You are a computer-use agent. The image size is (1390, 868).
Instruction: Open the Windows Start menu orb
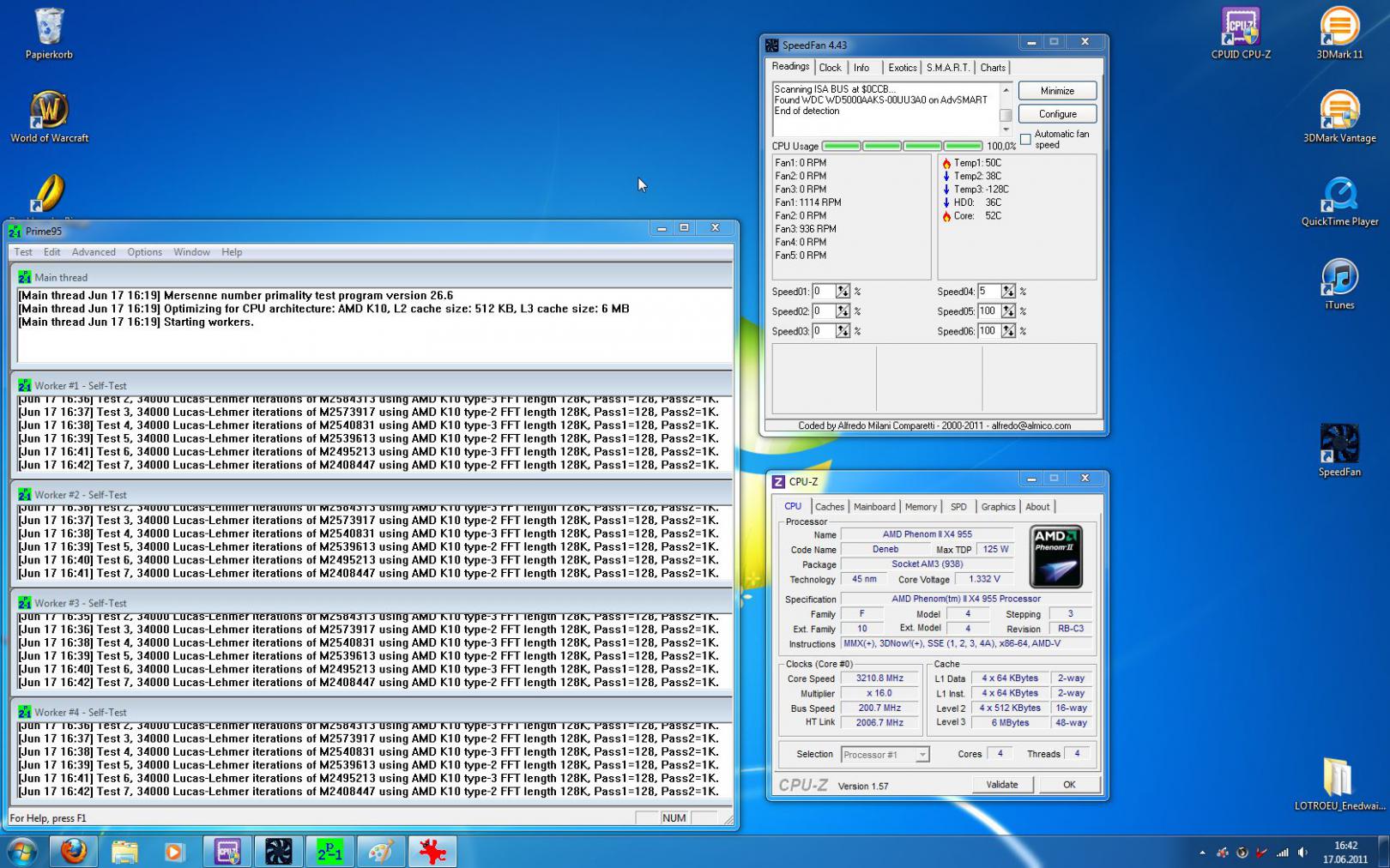(x=22, y=852)
